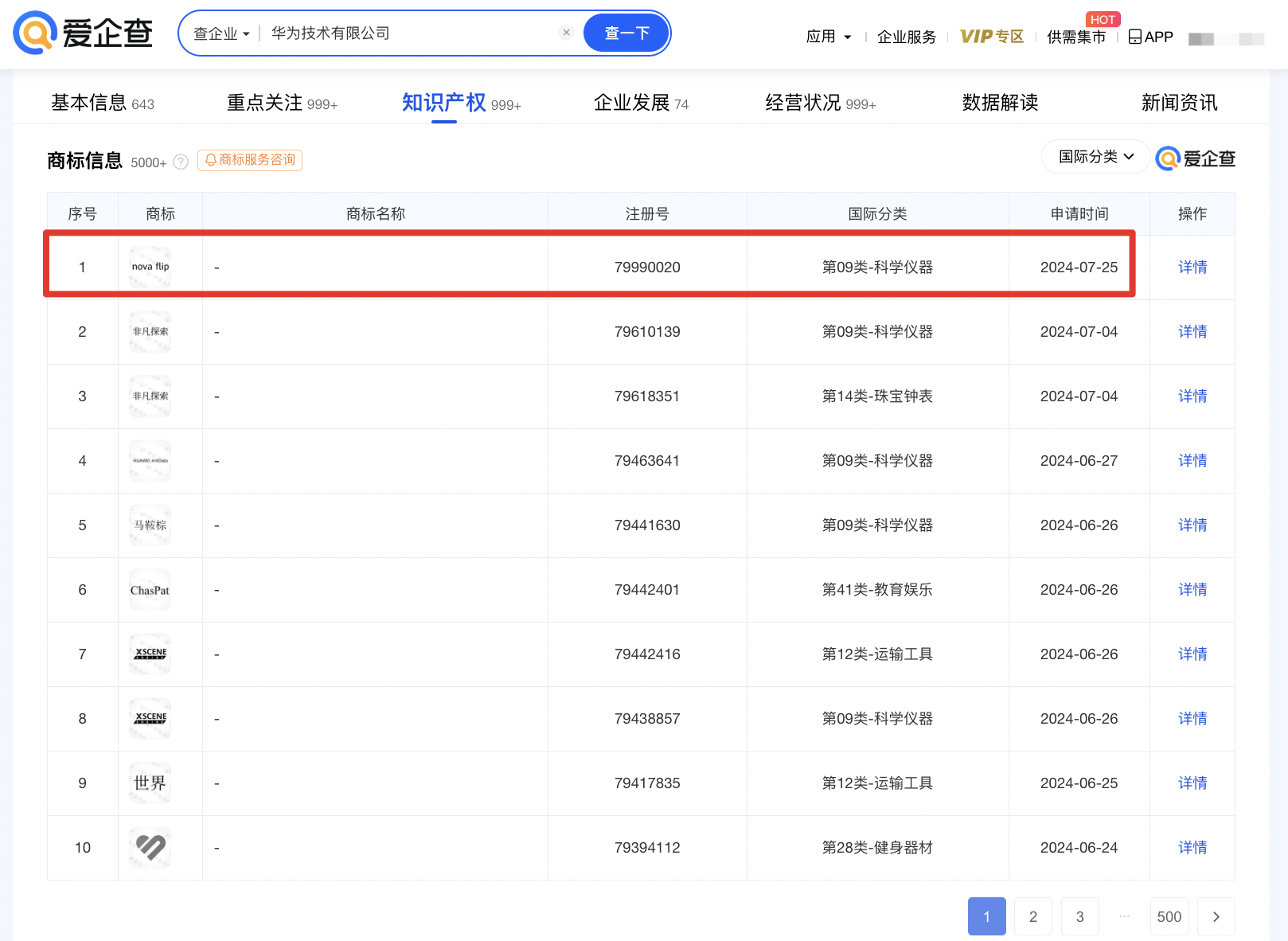Image resolution: width=1288 pixels, height=941 pixels.
Task: Click the 查一下 search button
Action: [x=626, y=33]
